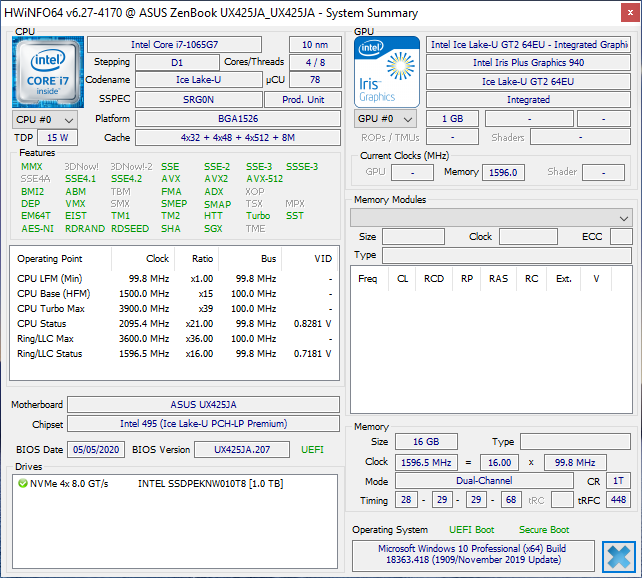Click the GPU Integrated field
642x578 pixels.
[x=528, y=99]
